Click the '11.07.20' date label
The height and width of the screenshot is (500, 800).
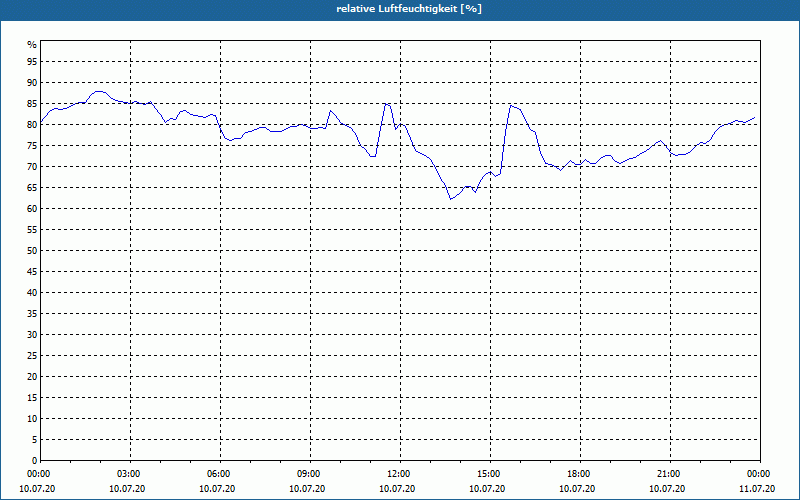(757, 489)
